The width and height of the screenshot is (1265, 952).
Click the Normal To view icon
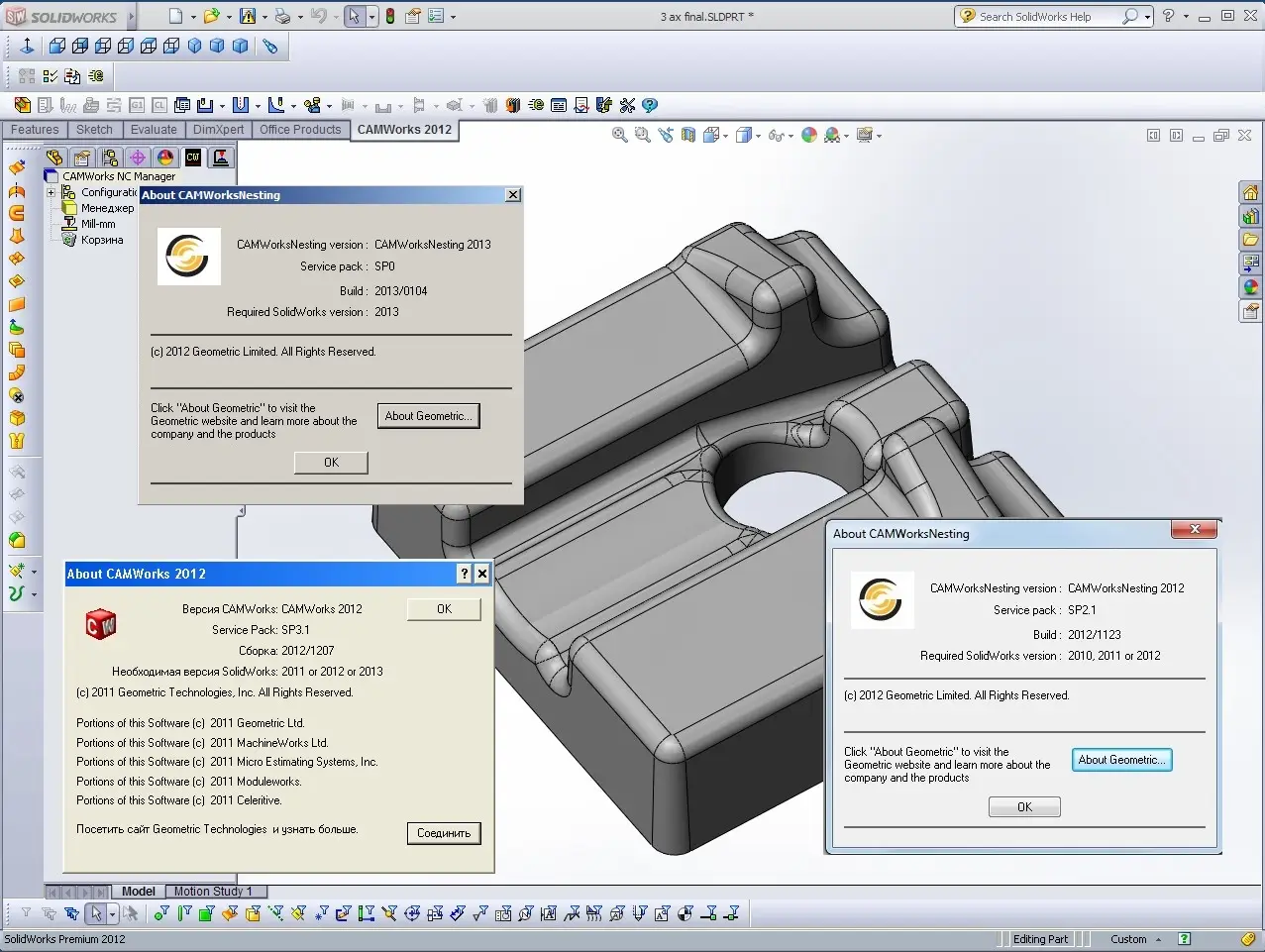point(27,46)
